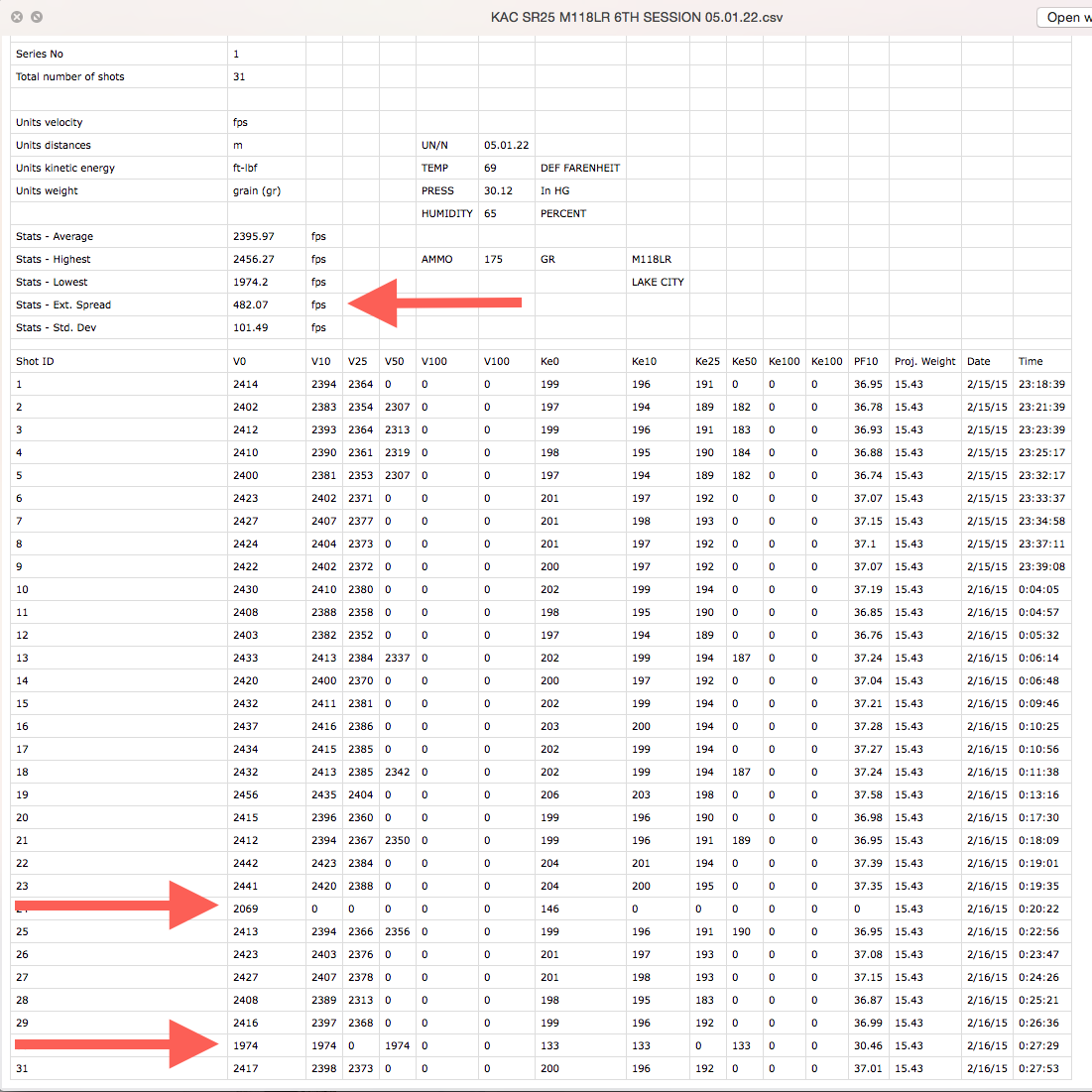Screen dimensions: 1092x1092
Task: Click the 101.49 standard deviation value
Action: (x=250, y=327)
